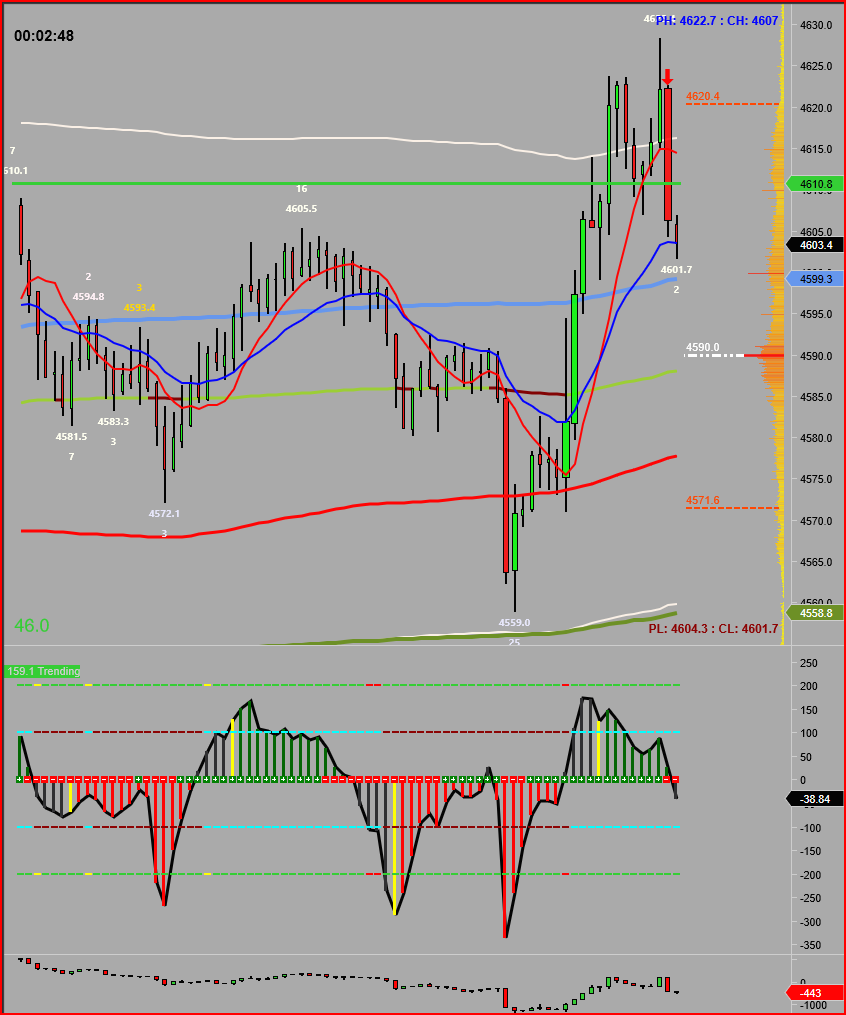This screenshot has height=1015, width=846.
Task: Click the 4615.0 price axis label
Action: point(816,150)
